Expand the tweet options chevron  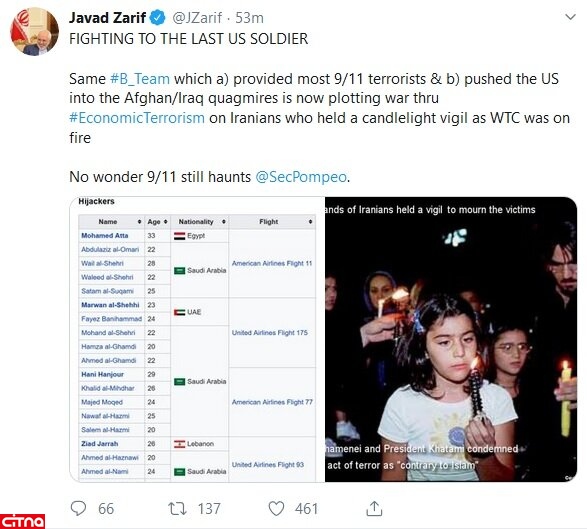(x=570, y=17)
